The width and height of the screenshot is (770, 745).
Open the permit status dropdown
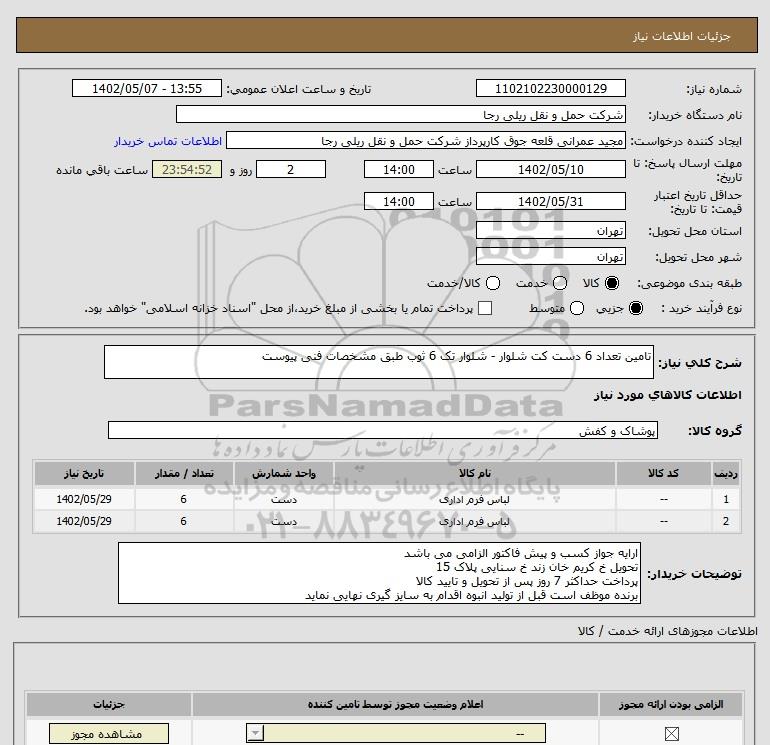pyautogui.click(x=396, y=734)
